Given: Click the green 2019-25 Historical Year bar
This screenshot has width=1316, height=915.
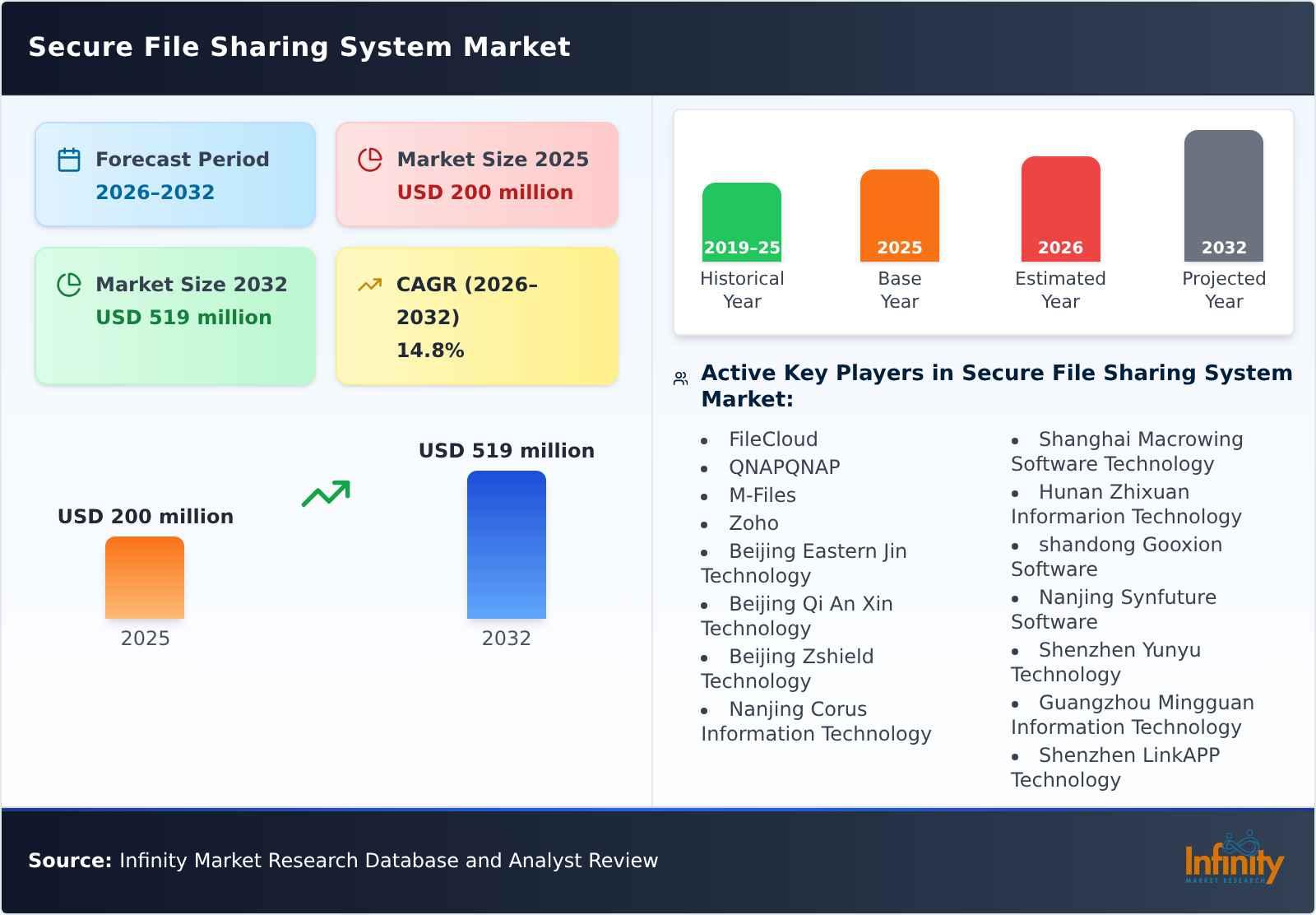Looking at the screenshot, I should [742, 222].
